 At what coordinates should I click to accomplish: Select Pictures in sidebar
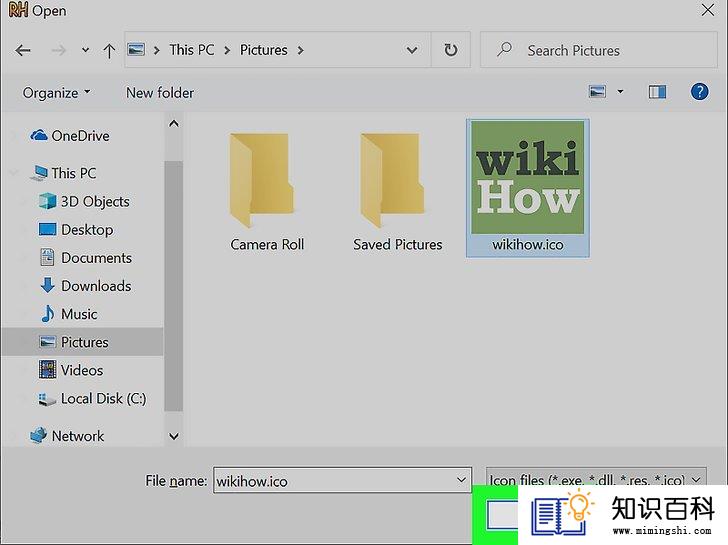(x=82, y=342)
